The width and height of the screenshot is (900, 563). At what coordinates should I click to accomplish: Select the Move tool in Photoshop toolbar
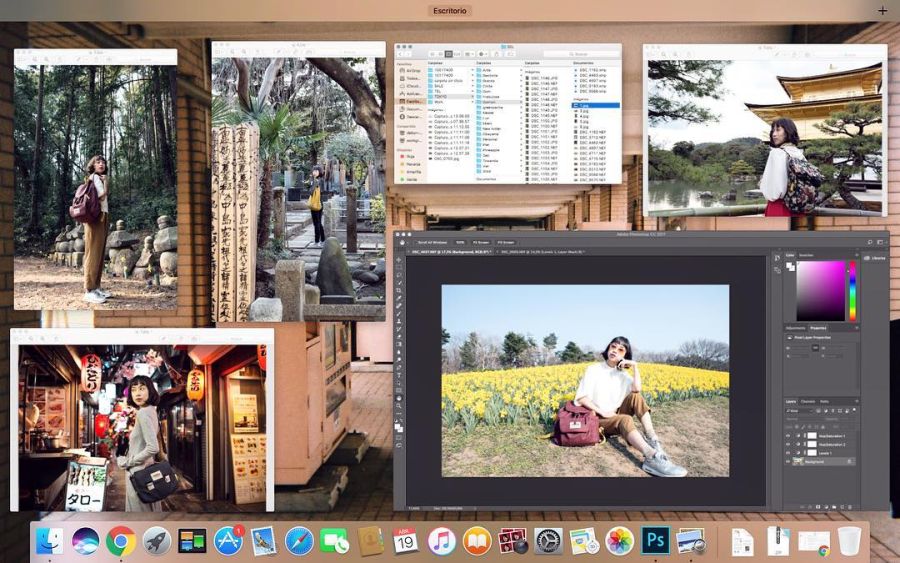(399, 260)
